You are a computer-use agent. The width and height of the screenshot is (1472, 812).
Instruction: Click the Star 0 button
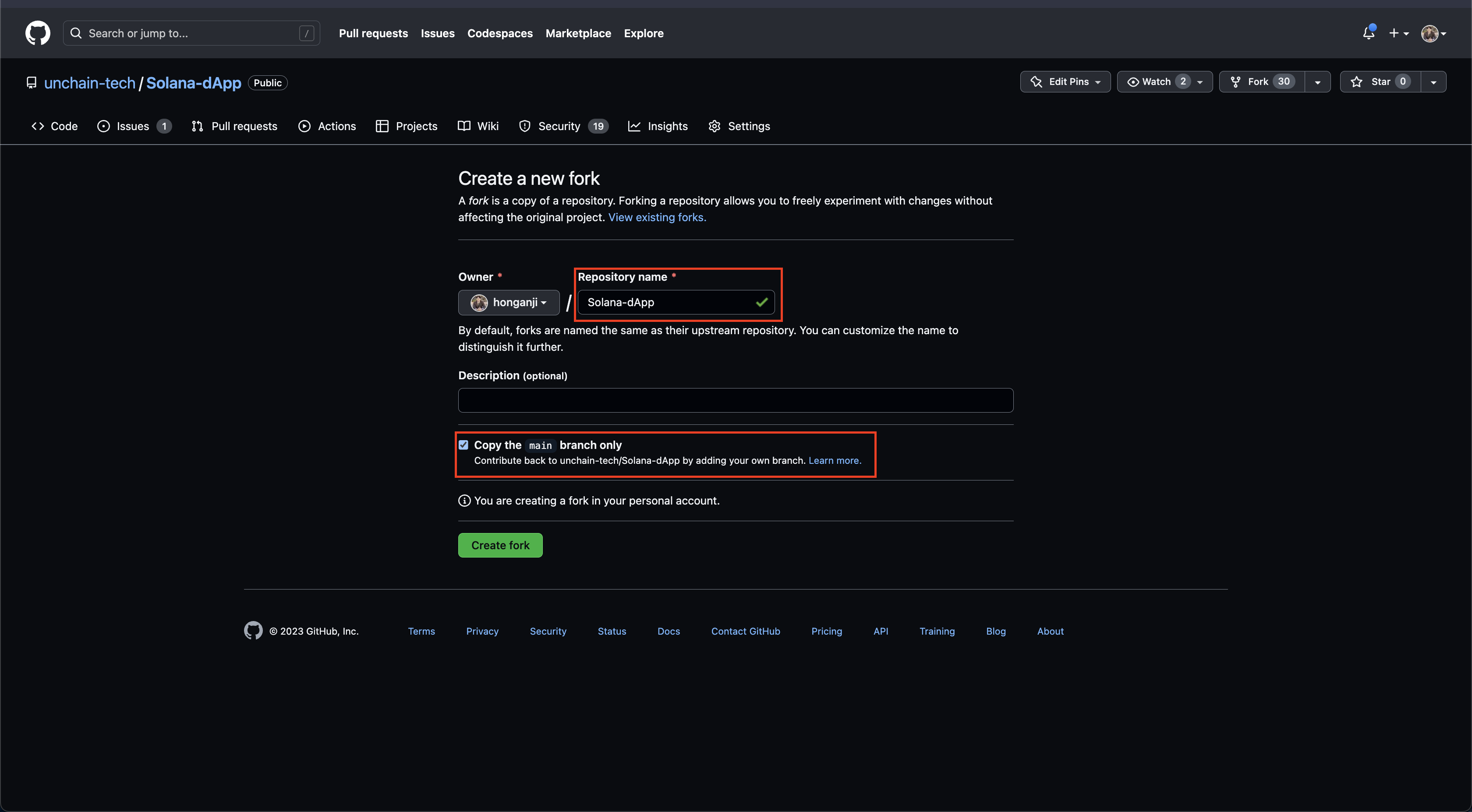[1380, 82]
